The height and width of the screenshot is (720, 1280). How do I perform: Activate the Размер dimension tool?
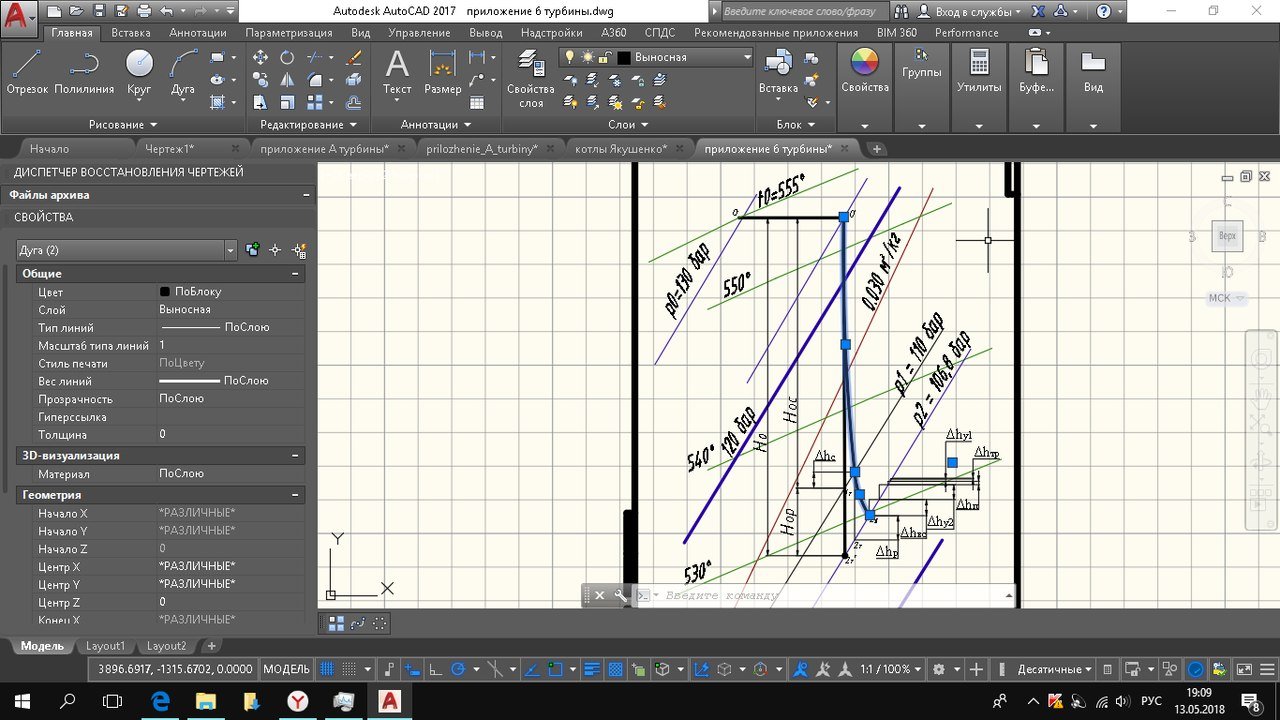coord(442,71)
